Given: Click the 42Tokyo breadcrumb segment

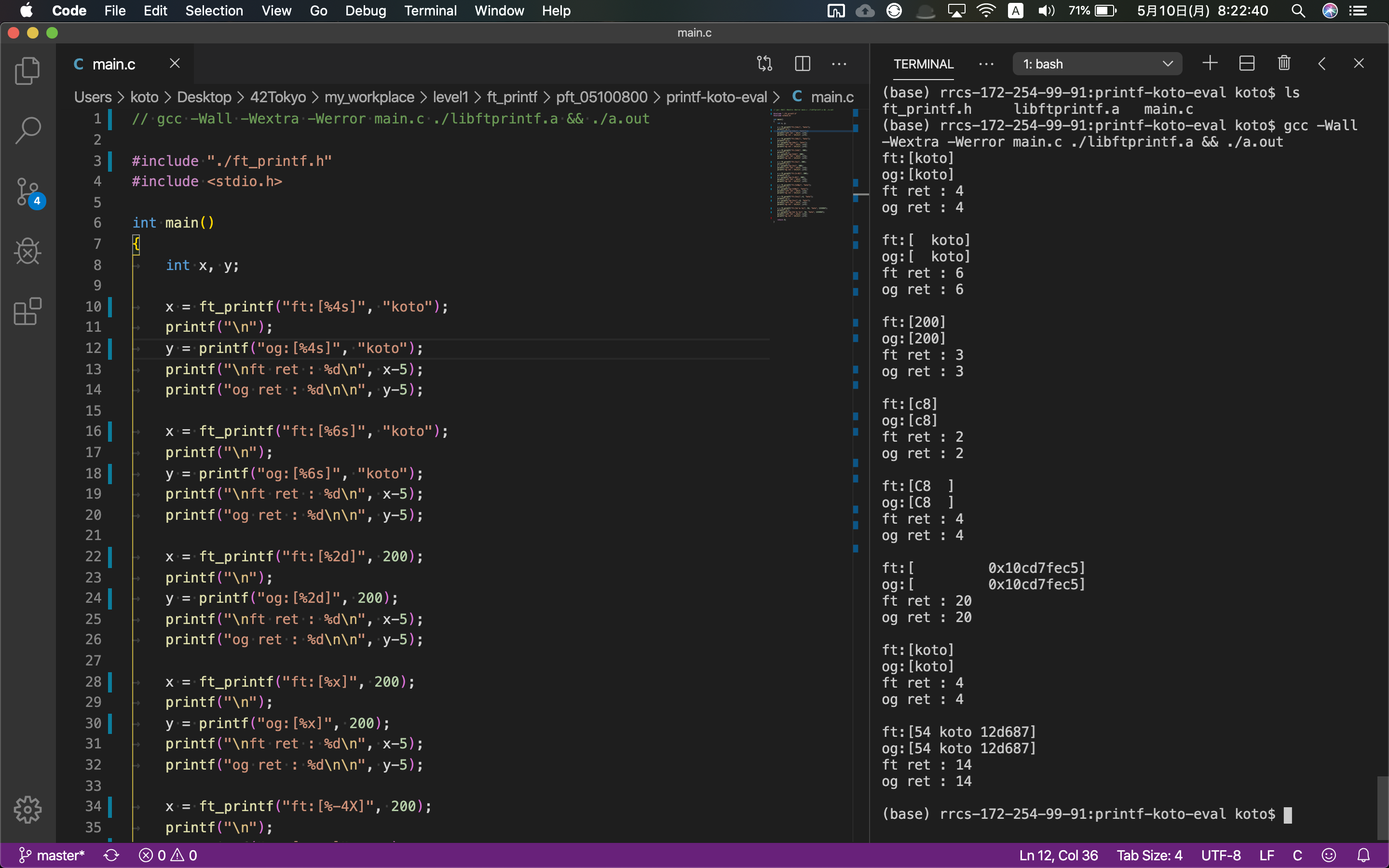Looking at the screenshot, I should [278, 97].
